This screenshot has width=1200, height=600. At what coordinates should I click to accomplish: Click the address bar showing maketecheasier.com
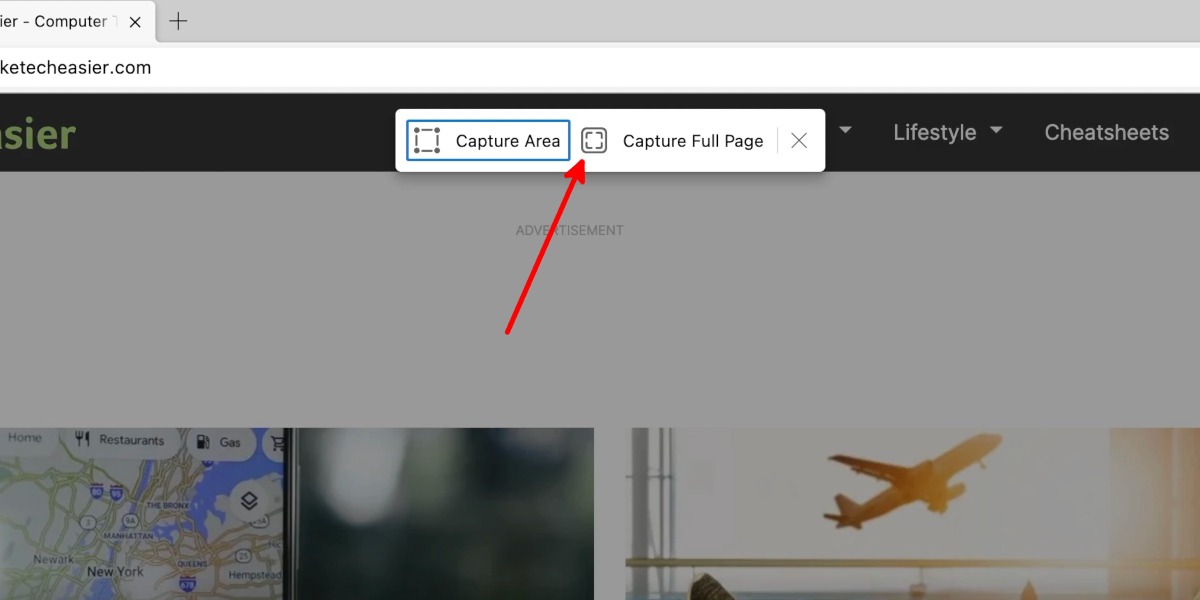pyautogui.click(x=77, y=67)
